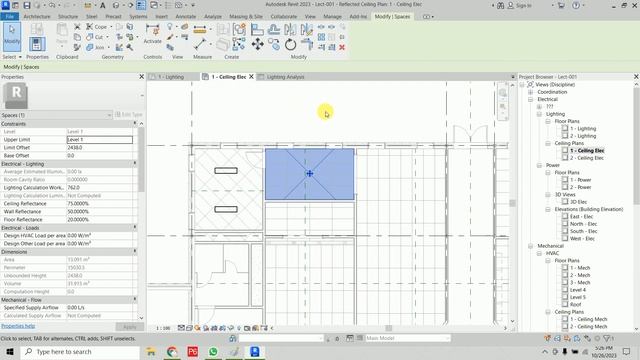Click the Properties help link
Image resolution: width=640 pixels, height=360 pixels.
(18, 326)
